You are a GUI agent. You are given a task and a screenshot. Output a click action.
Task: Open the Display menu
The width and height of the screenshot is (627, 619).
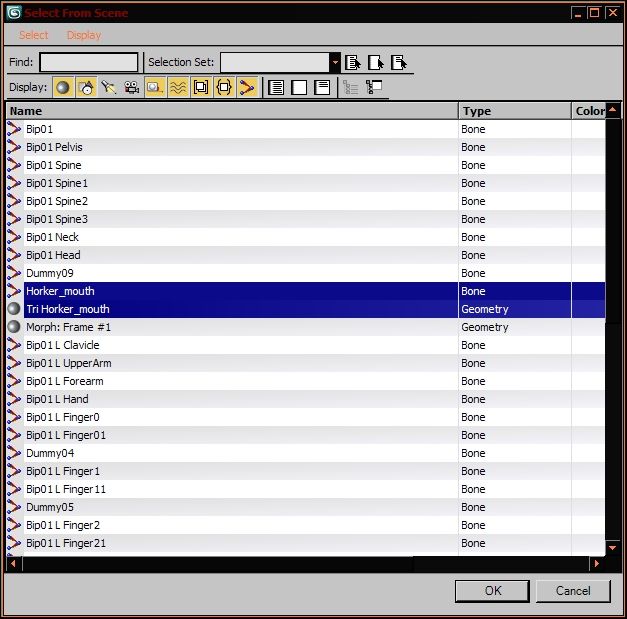point(84,35)
